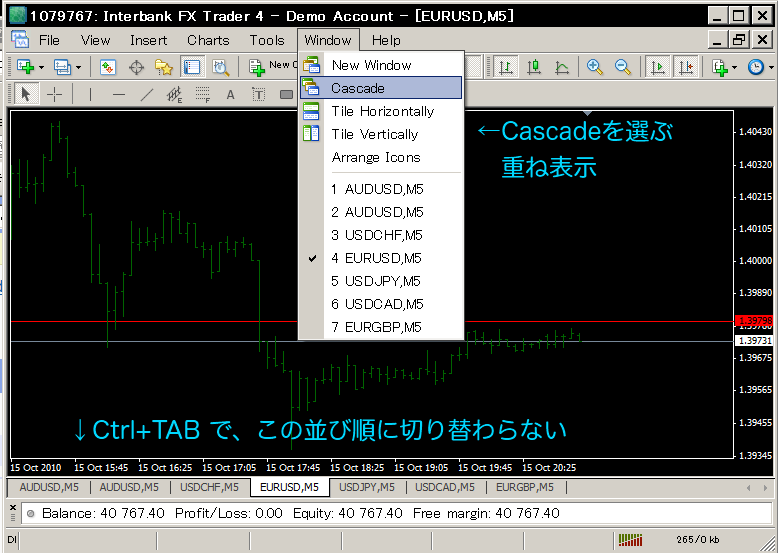Open the View menu
Viewport: 778px width, 553px height.
(x=95, y=40)
